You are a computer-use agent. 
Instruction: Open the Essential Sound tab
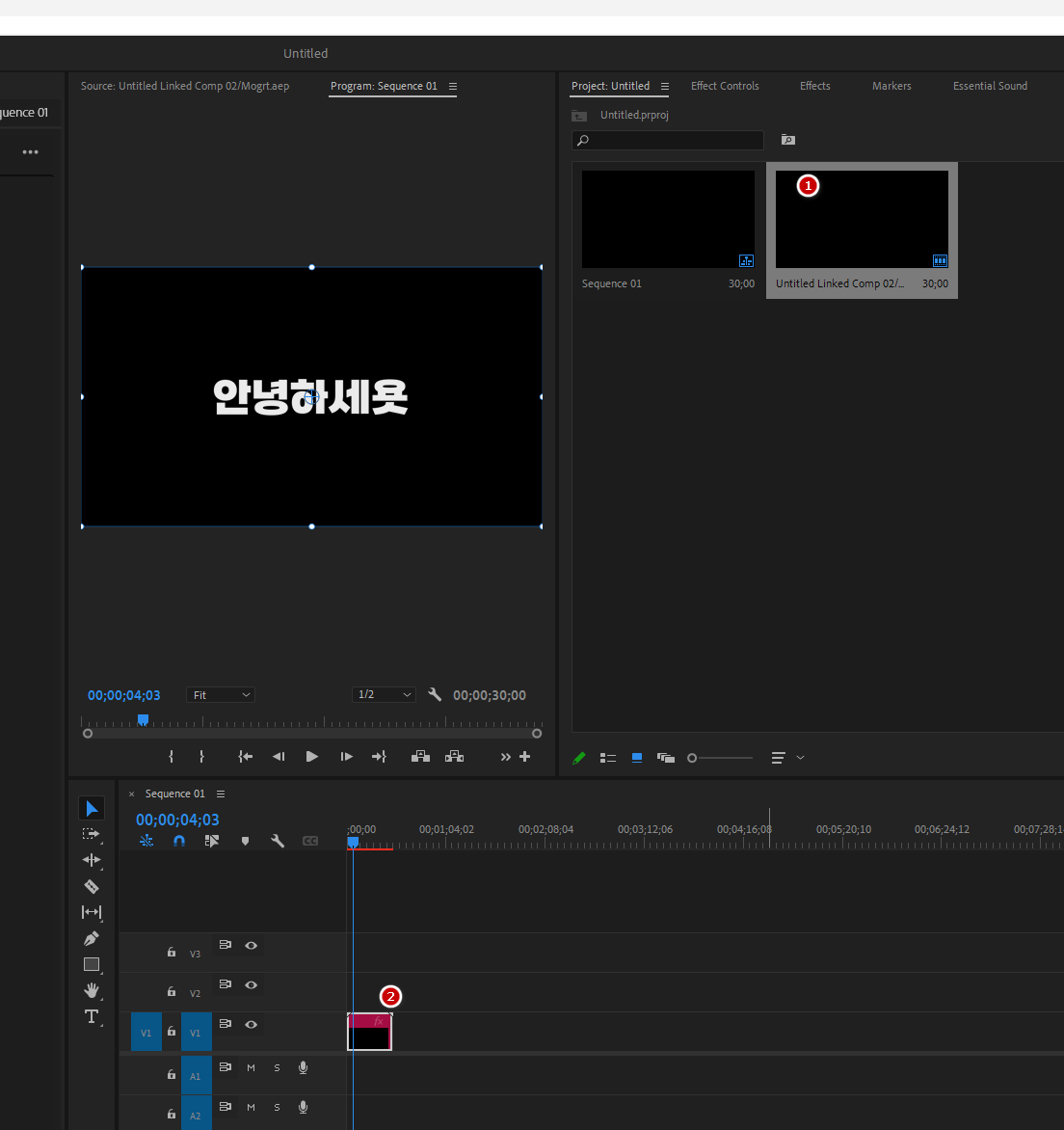990,86
